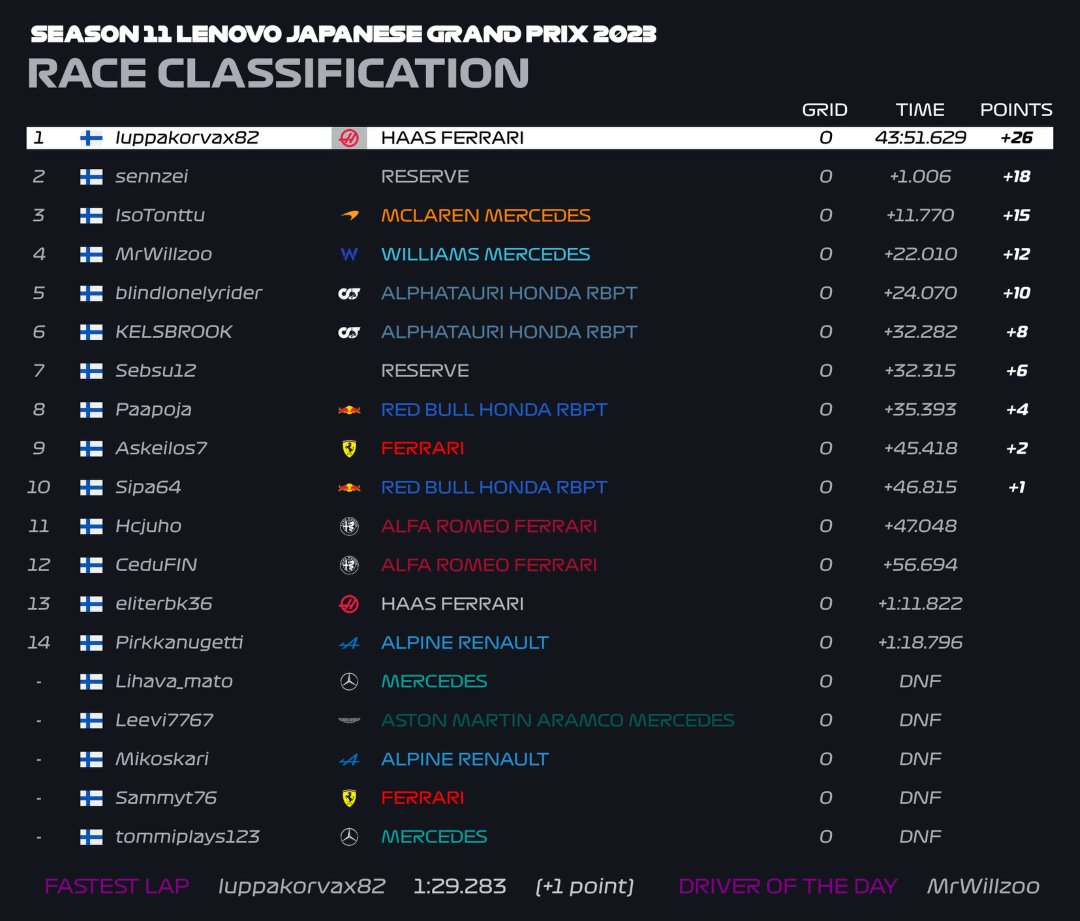1080x921 pixels.
Task: Click the Aston Martin wings beside Leevi7767
Action: click(349, 721)
